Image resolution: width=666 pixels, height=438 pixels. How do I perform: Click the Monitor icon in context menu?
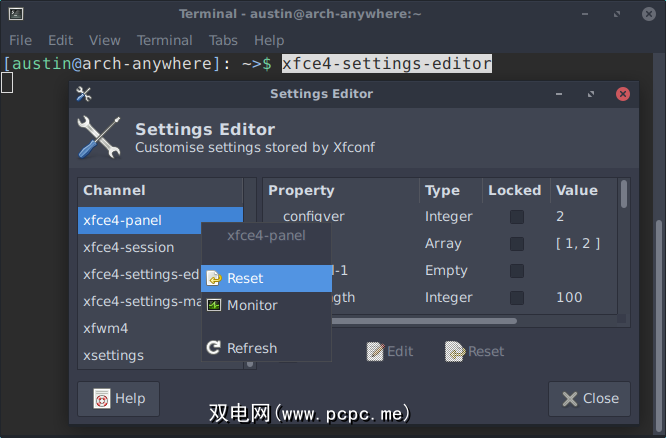point(213,305)
